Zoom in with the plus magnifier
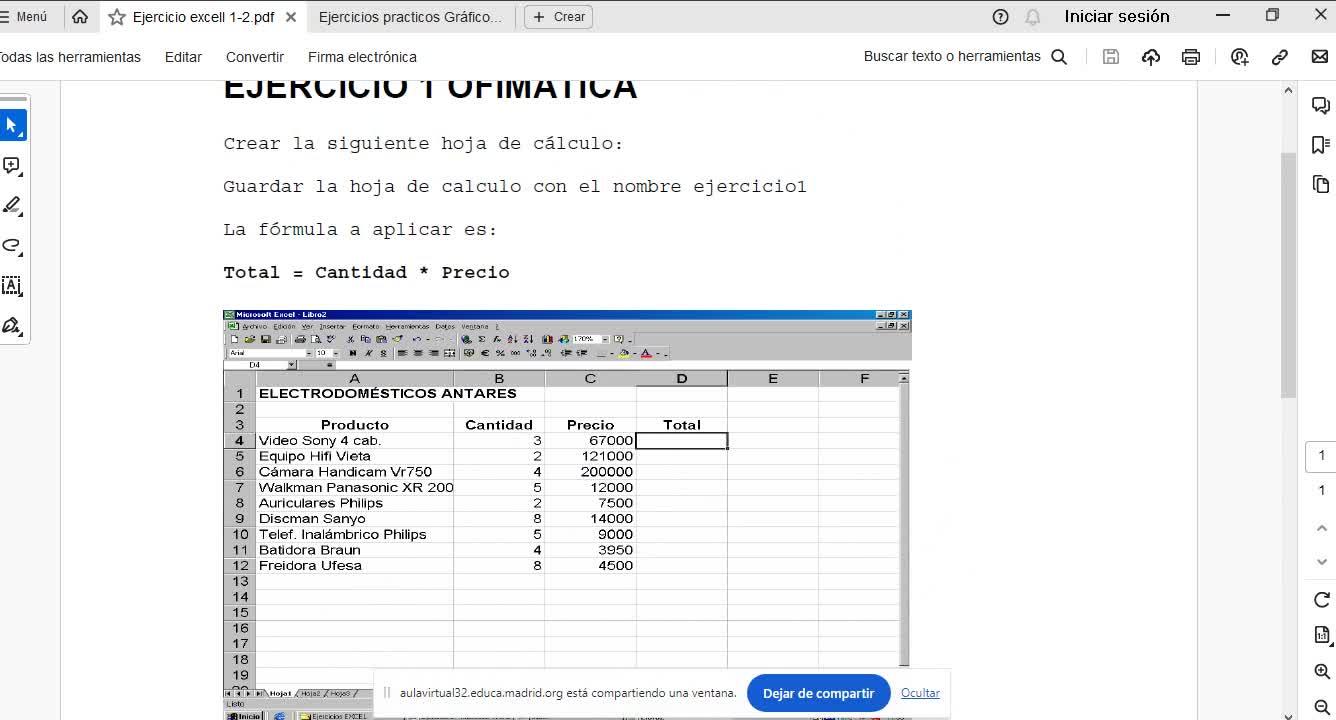This screenshot has width=1336, height=720. 1321,672
